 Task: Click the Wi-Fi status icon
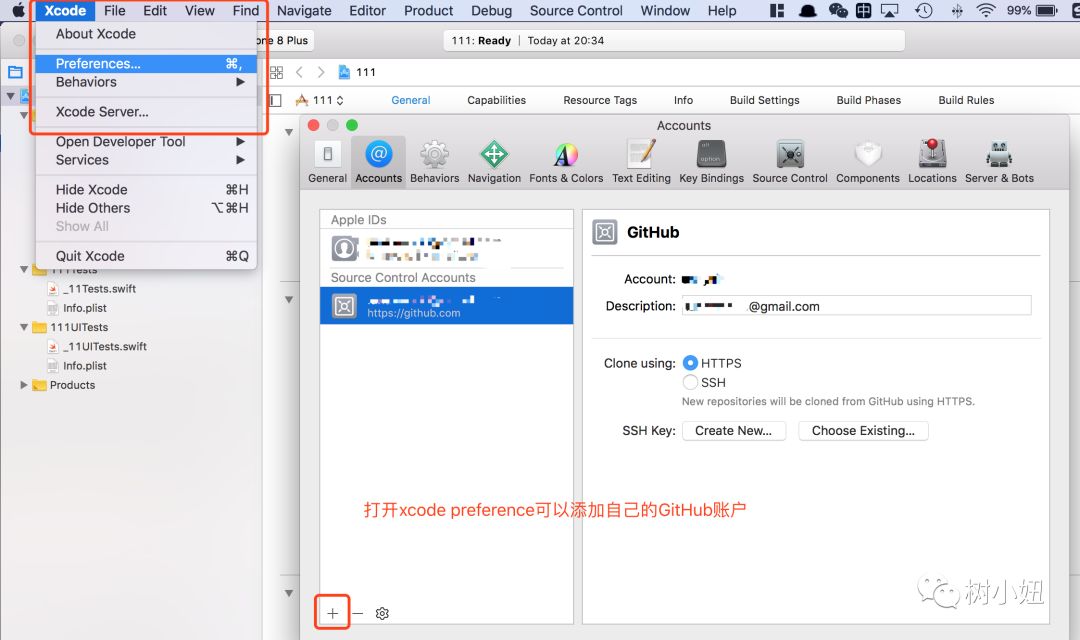click(x=986, y=10)
